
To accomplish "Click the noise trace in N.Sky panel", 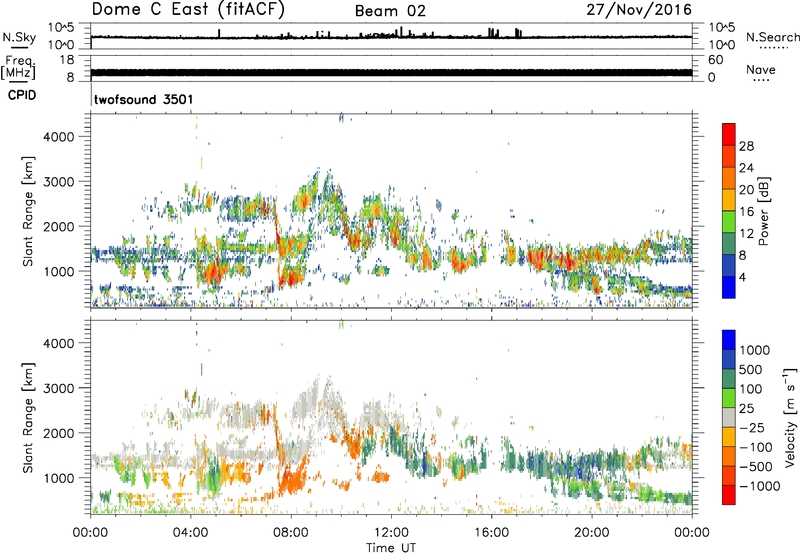I will click(391, 37).
